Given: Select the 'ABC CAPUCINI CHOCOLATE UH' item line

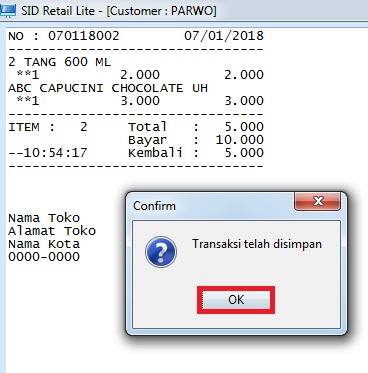Looking at the screenshot, I should pos(108,88).
